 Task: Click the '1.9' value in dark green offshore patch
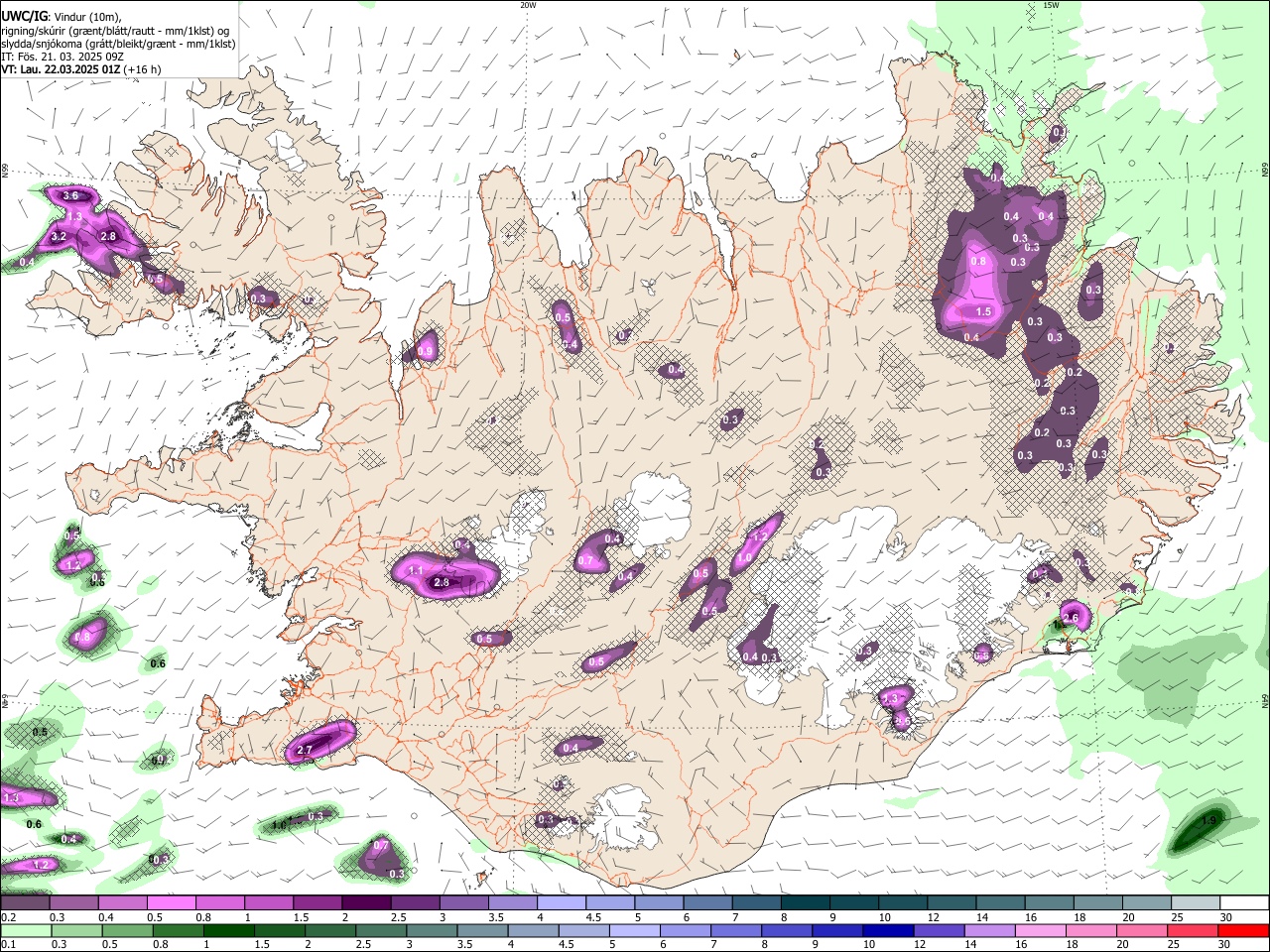pyautogui.click(x=1208, y=821)
